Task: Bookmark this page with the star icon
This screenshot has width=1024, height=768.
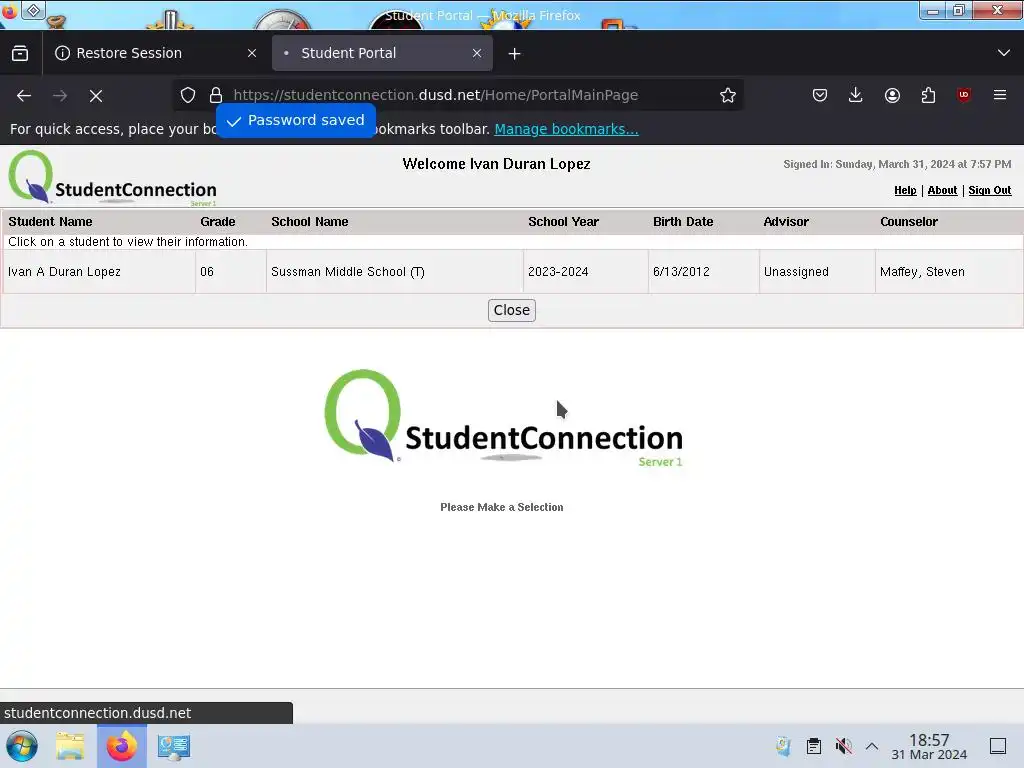Action: pos(728,95)
